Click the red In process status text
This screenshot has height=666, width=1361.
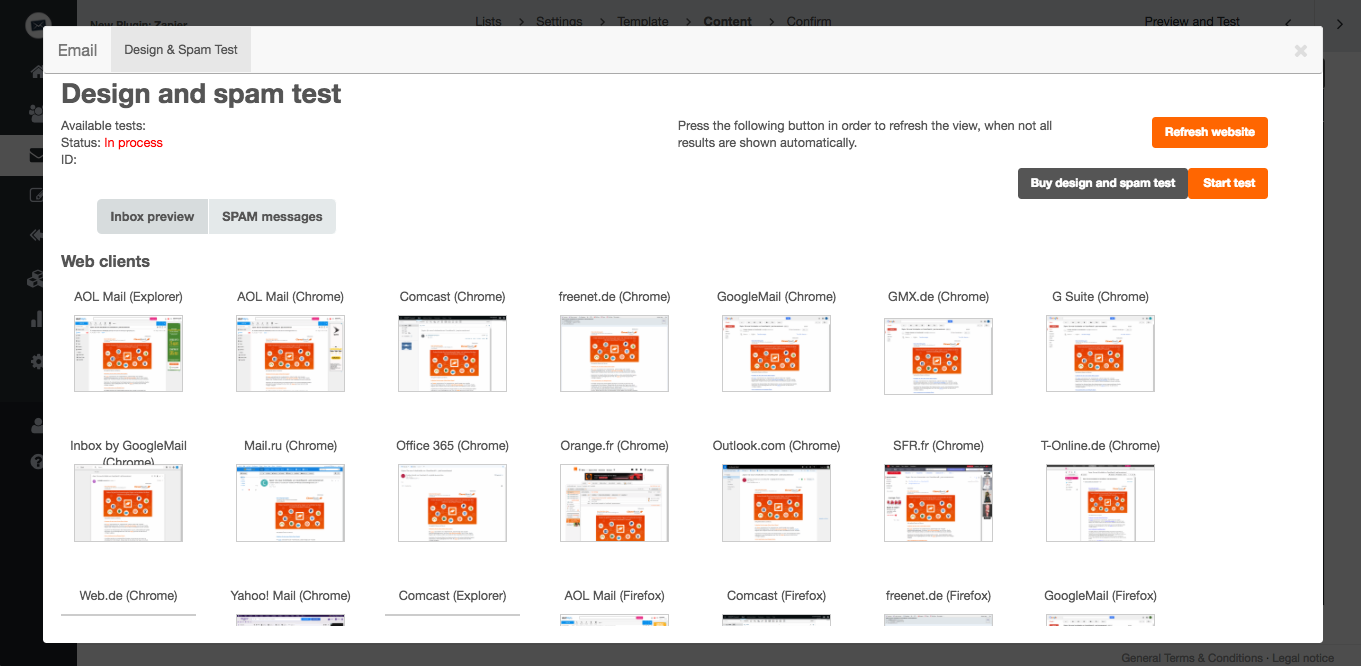point(133,142)
